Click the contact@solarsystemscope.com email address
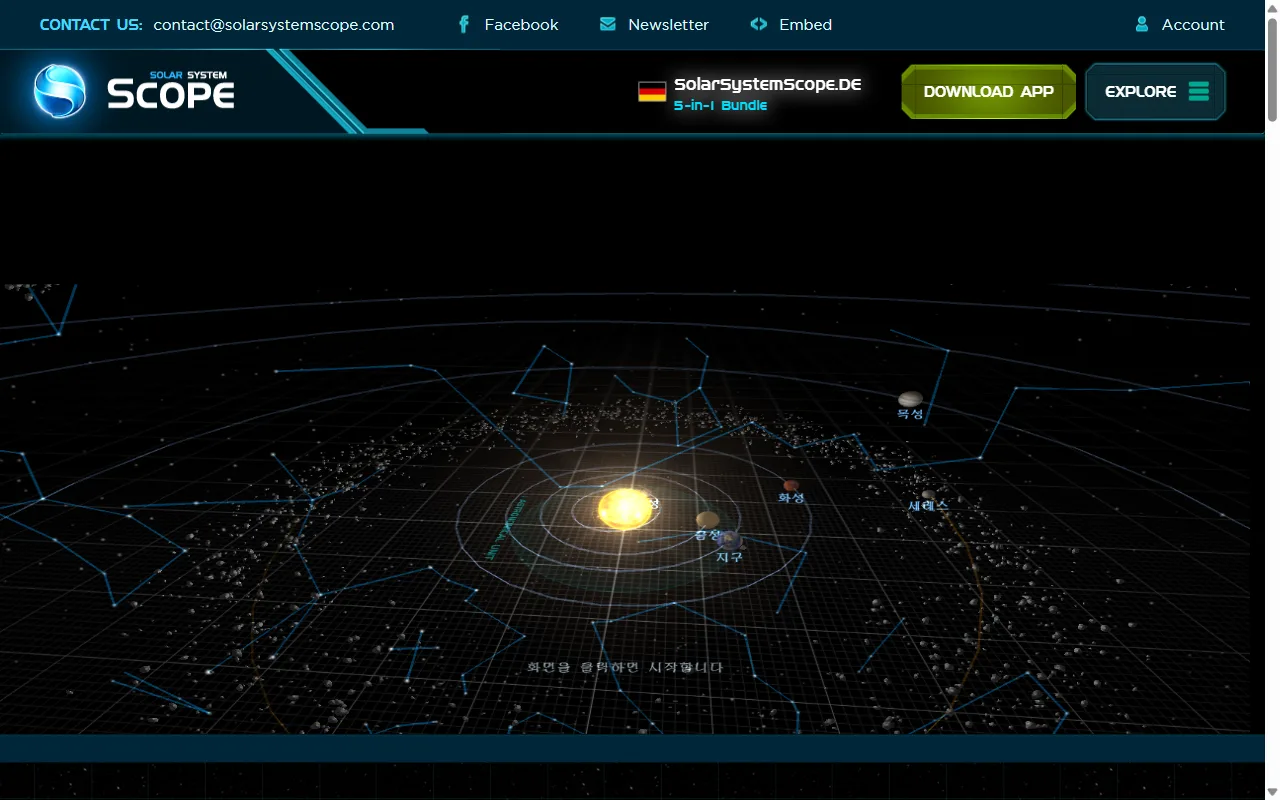The width and height of the screenshot is (1280, 800). coord(274,25)
